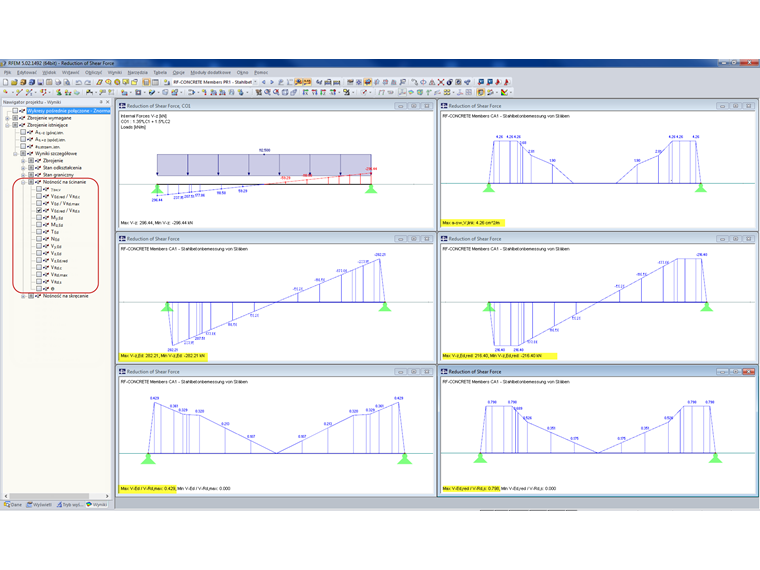Open the Opcje menu
The width and height of the screenshot is (760, 570).
(x=178, y=73)
